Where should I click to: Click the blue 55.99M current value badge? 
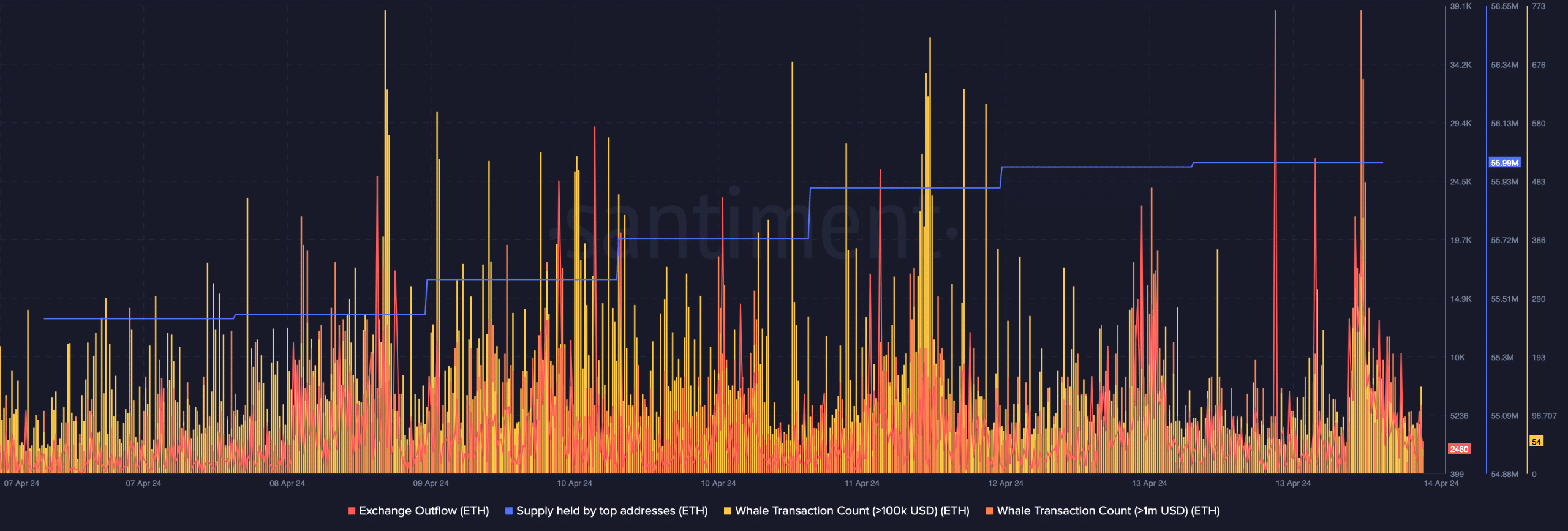tap(1504, 163)
